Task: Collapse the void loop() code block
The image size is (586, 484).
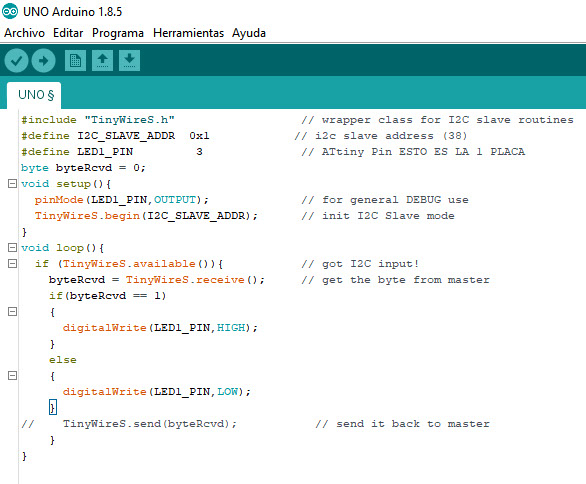Action: tap(12, 247)
